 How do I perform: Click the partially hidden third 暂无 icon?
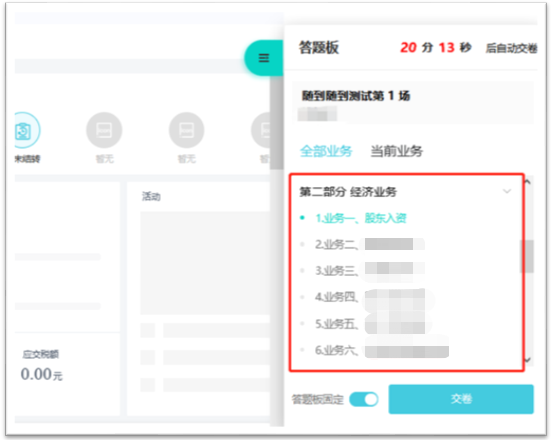coord(261,130)
